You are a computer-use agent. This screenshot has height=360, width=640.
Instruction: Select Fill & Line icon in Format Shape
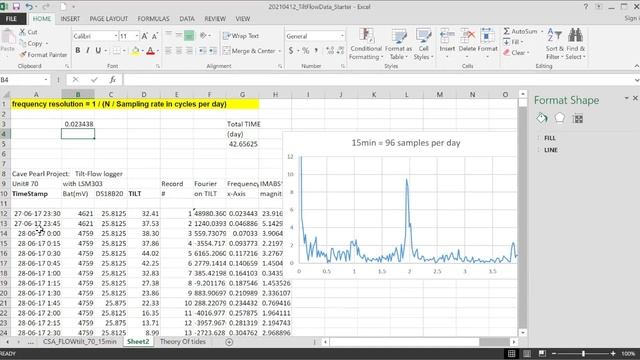tap(542, 118)
